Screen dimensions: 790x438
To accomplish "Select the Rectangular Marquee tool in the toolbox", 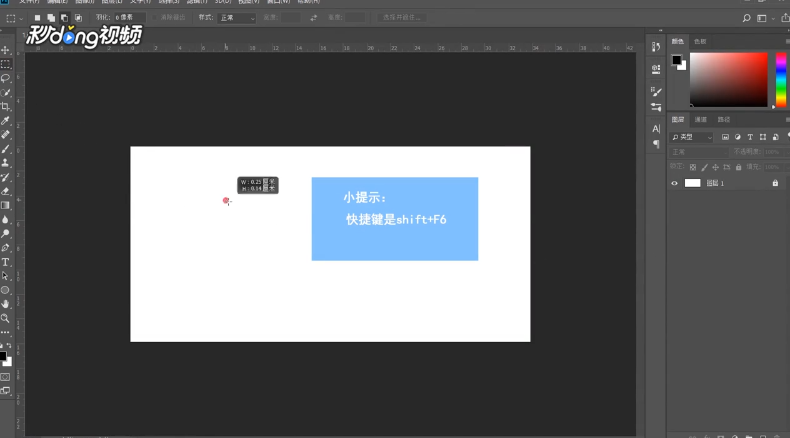I will pos(6,64).
